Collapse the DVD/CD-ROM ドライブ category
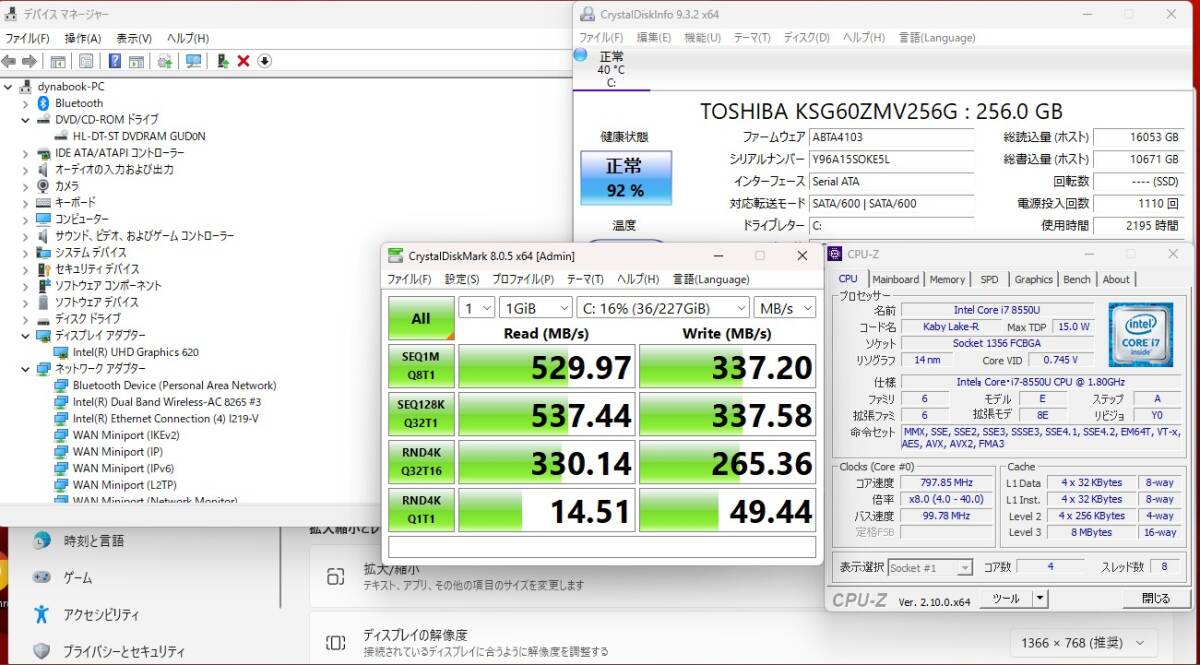Screen dimensions: 1200x665 [26, 120]
